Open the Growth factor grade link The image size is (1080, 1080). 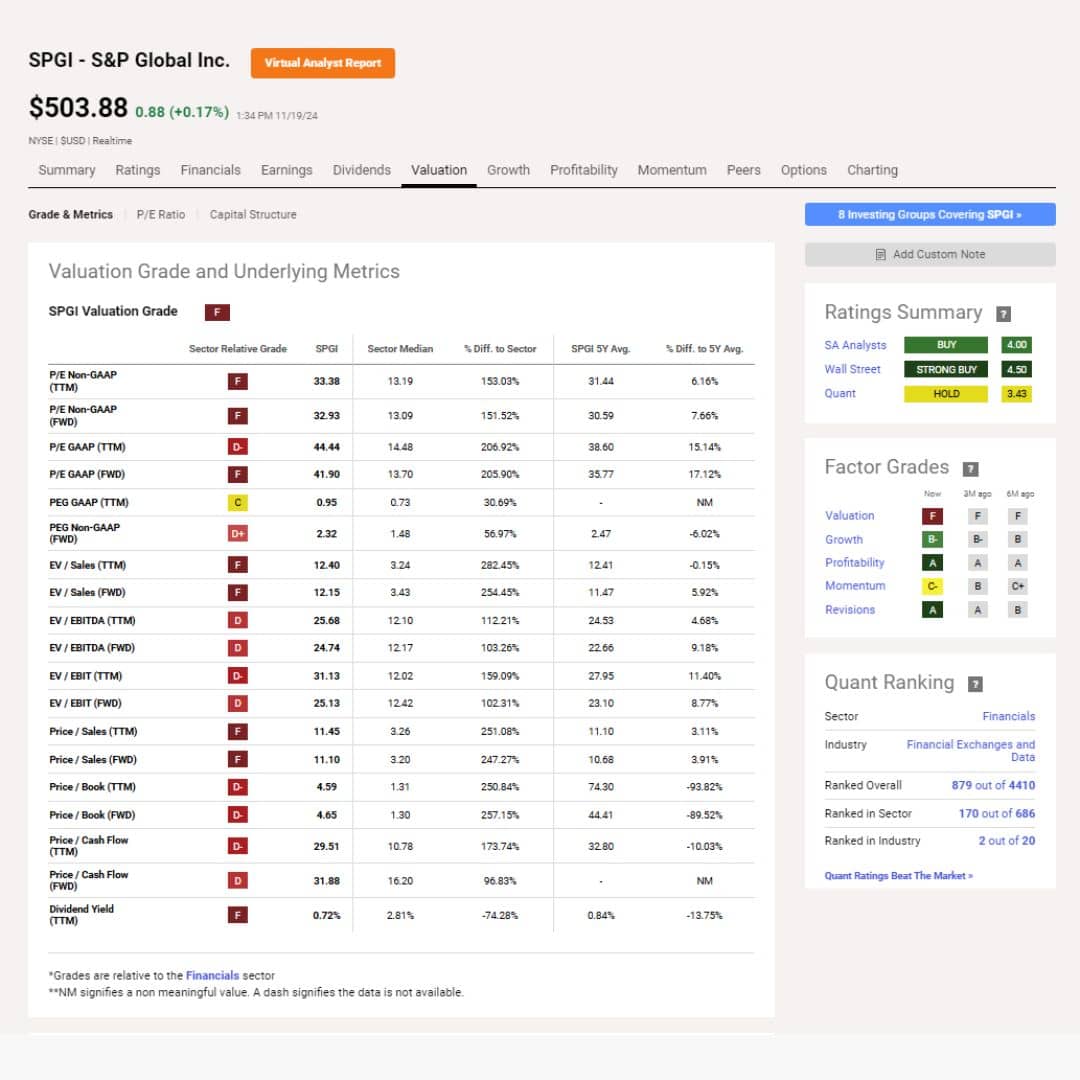pos(844,540)
